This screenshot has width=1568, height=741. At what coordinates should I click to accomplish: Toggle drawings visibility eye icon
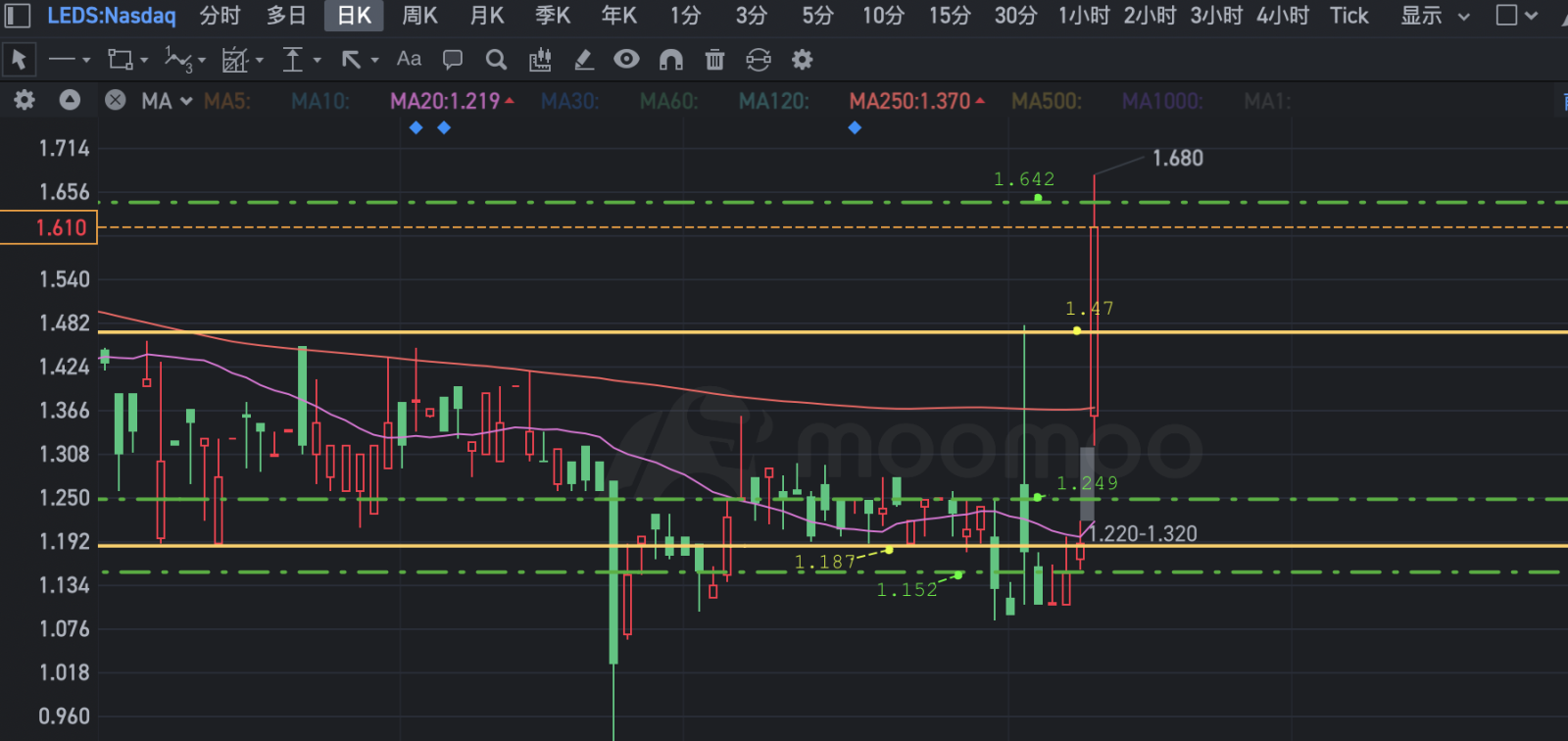(x=626, y=60)
